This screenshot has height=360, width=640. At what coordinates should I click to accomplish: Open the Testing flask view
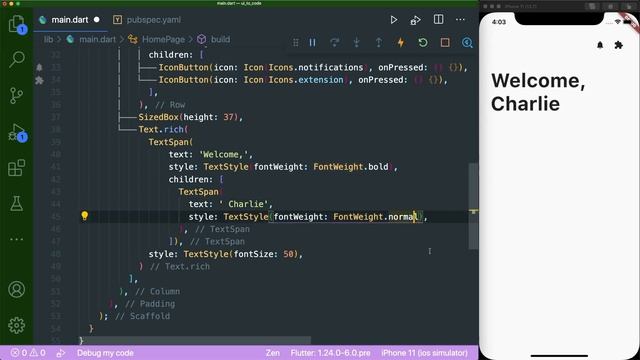17,203
